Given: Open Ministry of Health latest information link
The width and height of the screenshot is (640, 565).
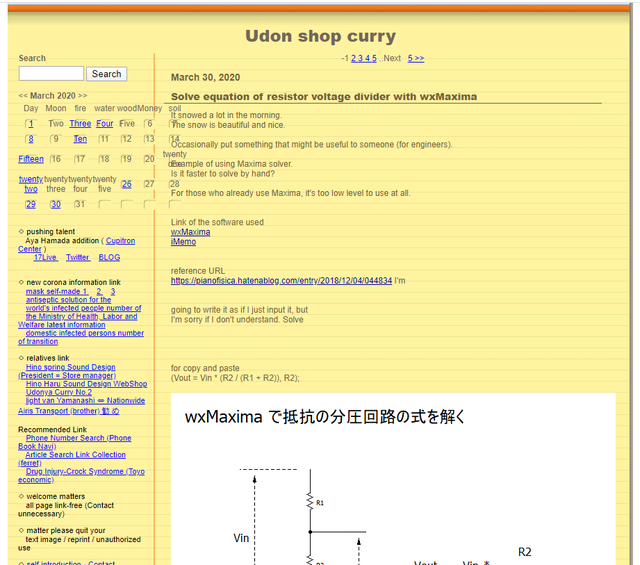Looking at the screenshot, I should (81, 316).
